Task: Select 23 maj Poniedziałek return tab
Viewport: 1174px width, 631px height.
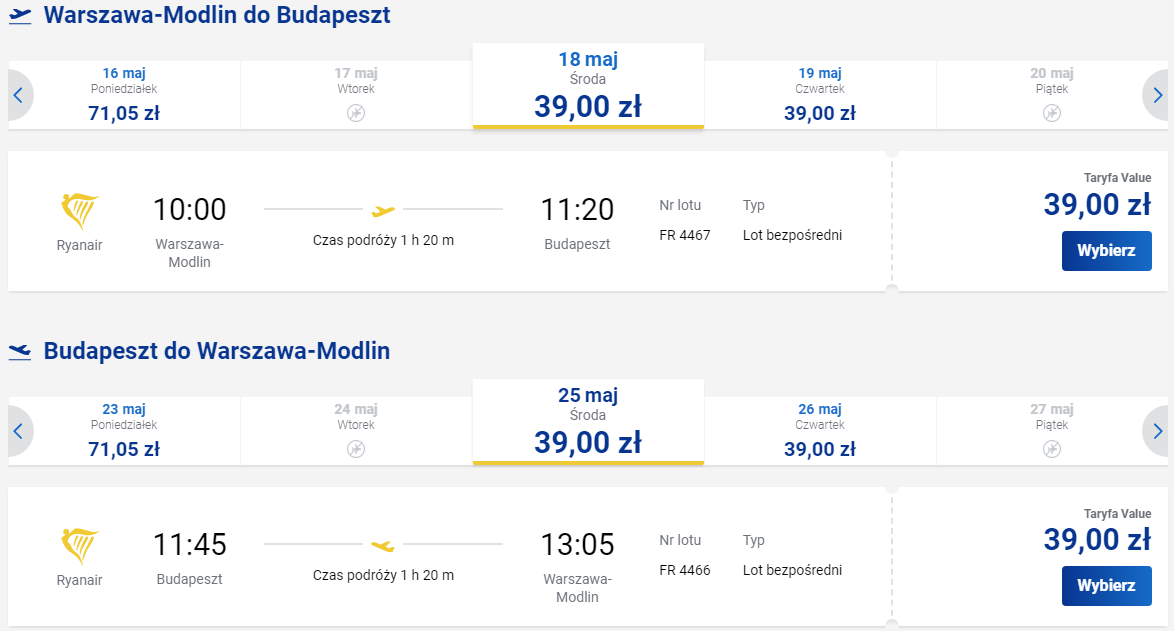Action: point(124,431)
